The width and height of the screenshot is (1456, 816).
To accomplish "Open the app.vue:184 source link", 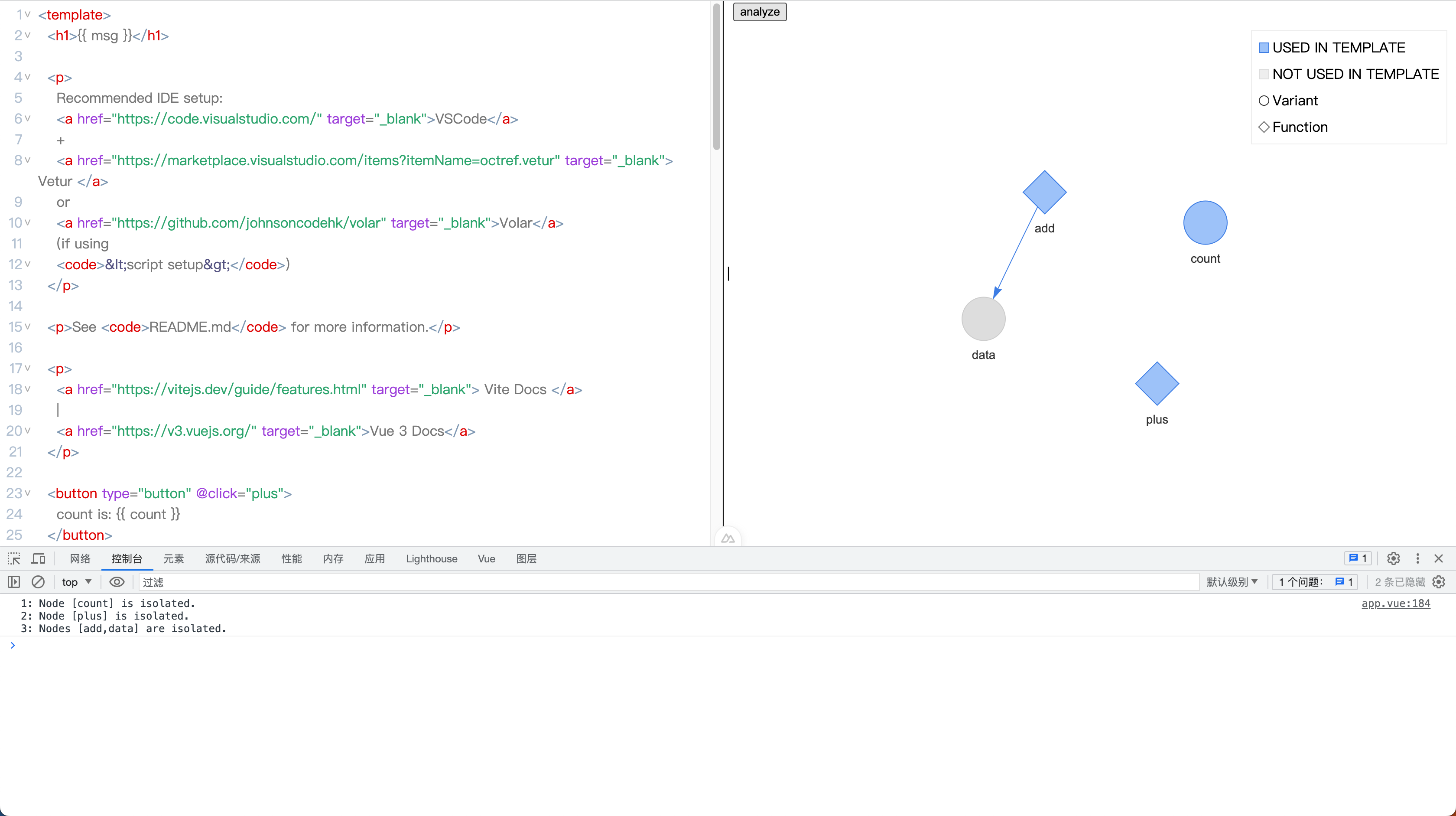I will (1395, 604).
